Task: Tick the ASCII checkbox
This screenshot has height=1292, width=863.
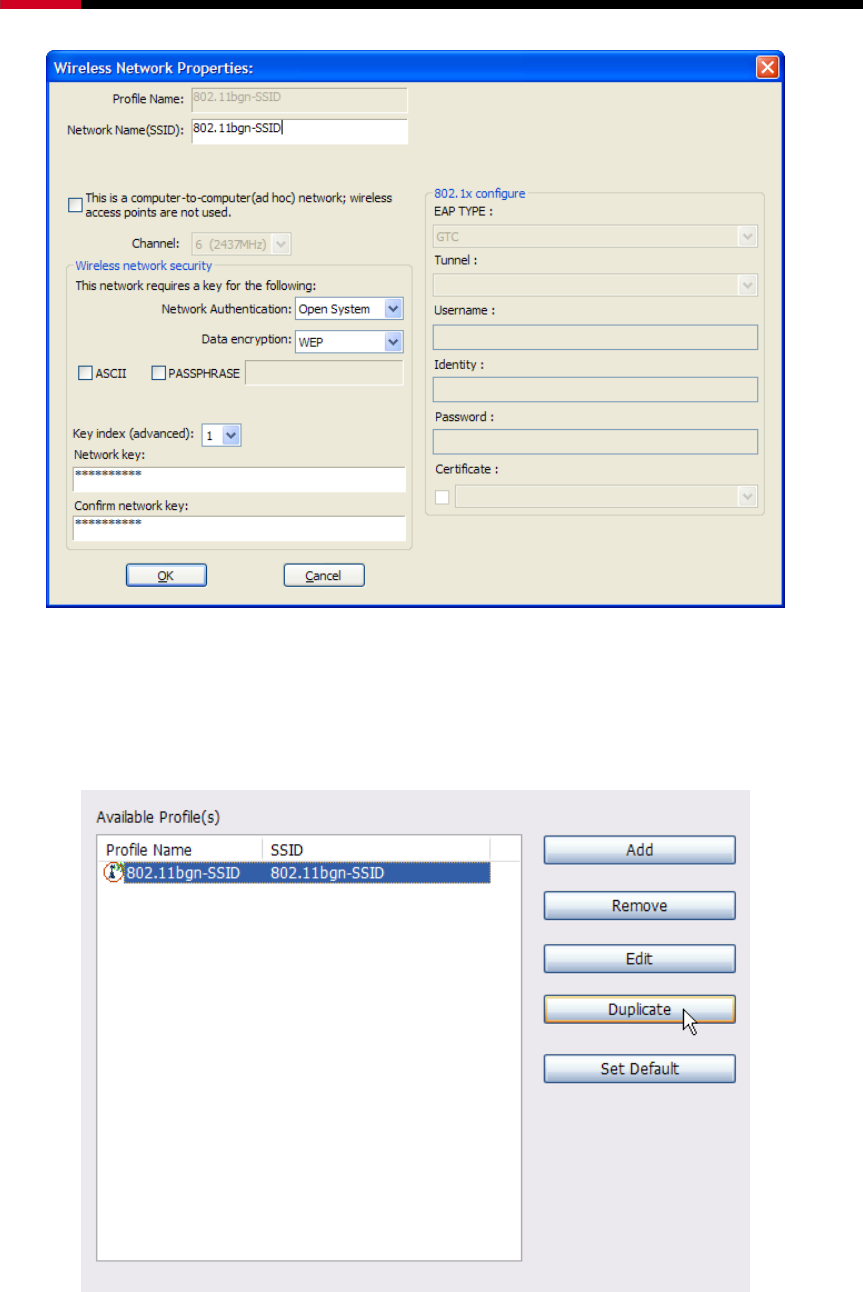Action: point(85,373)
